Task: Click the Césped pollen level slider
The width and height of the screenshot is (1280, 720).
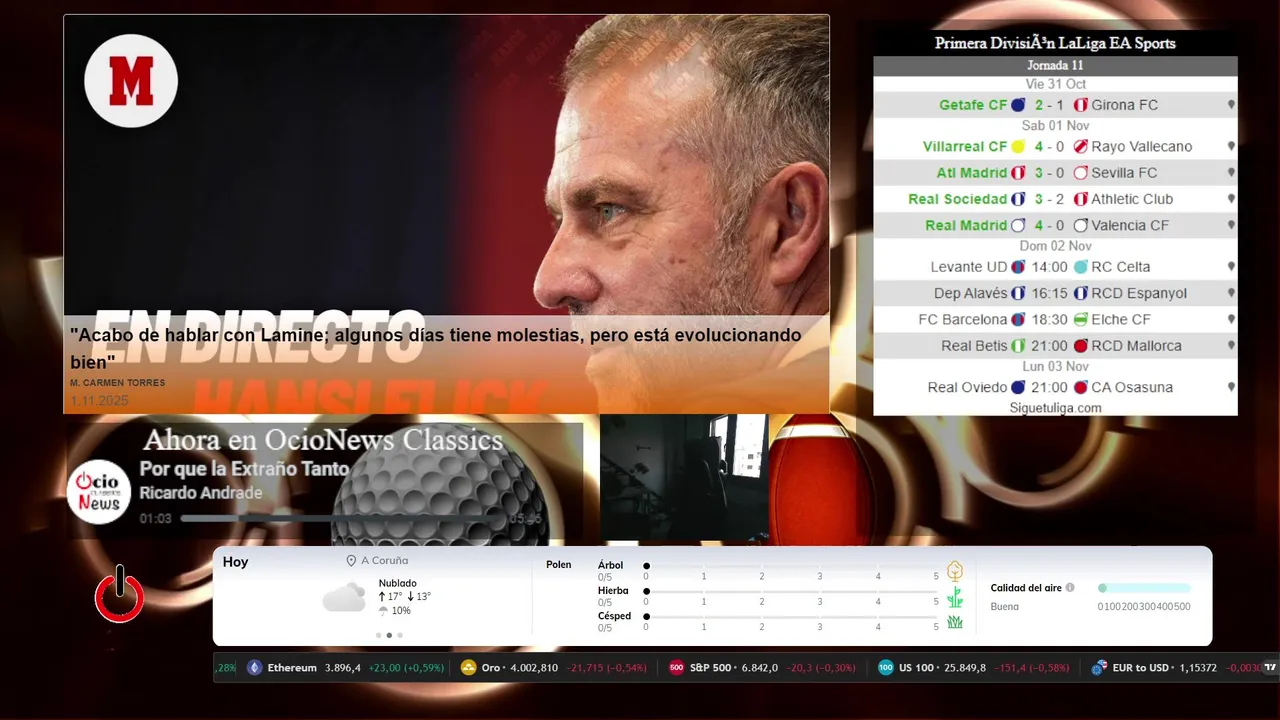Action: click(791, 616)
